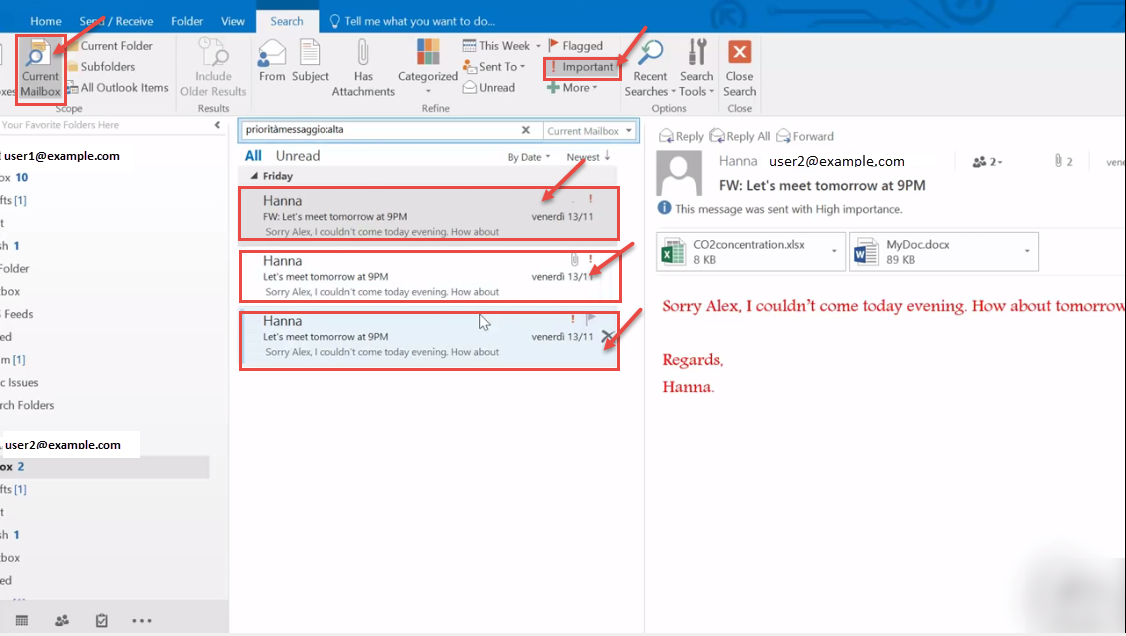The width and height of the screenshot is (1126, 636).
Task: Open Search Tools in the Options group
Action: 696,65
